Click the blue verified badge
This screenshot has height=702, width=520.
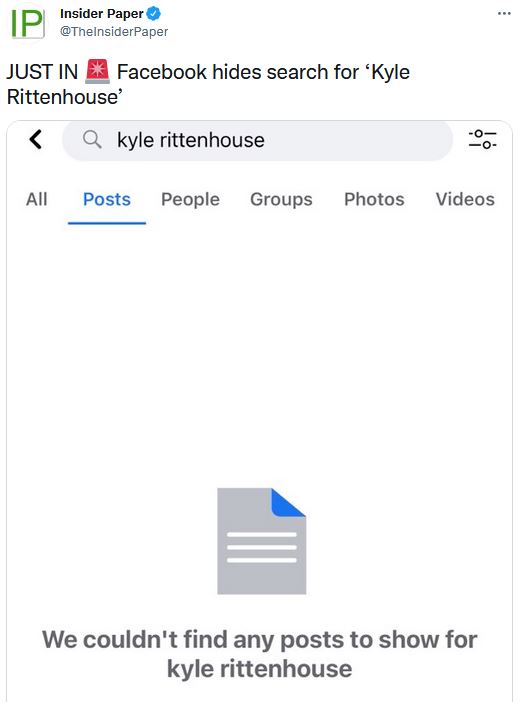click(154, 14)
